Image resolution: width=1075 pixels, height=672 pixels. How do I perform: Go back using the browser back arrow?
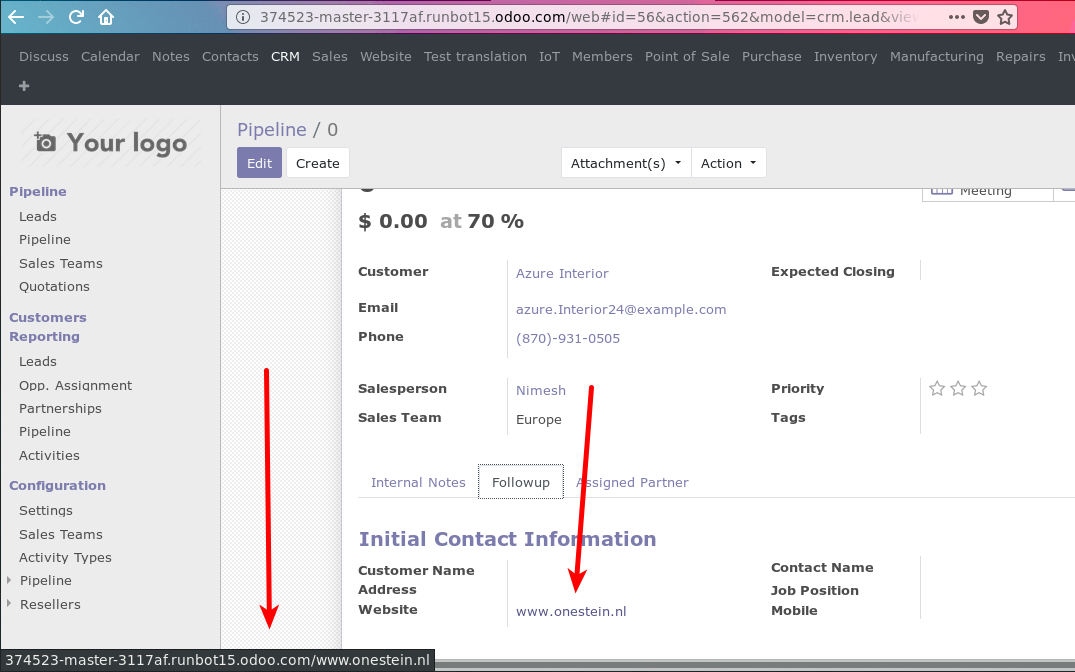[x=15, y=16]
